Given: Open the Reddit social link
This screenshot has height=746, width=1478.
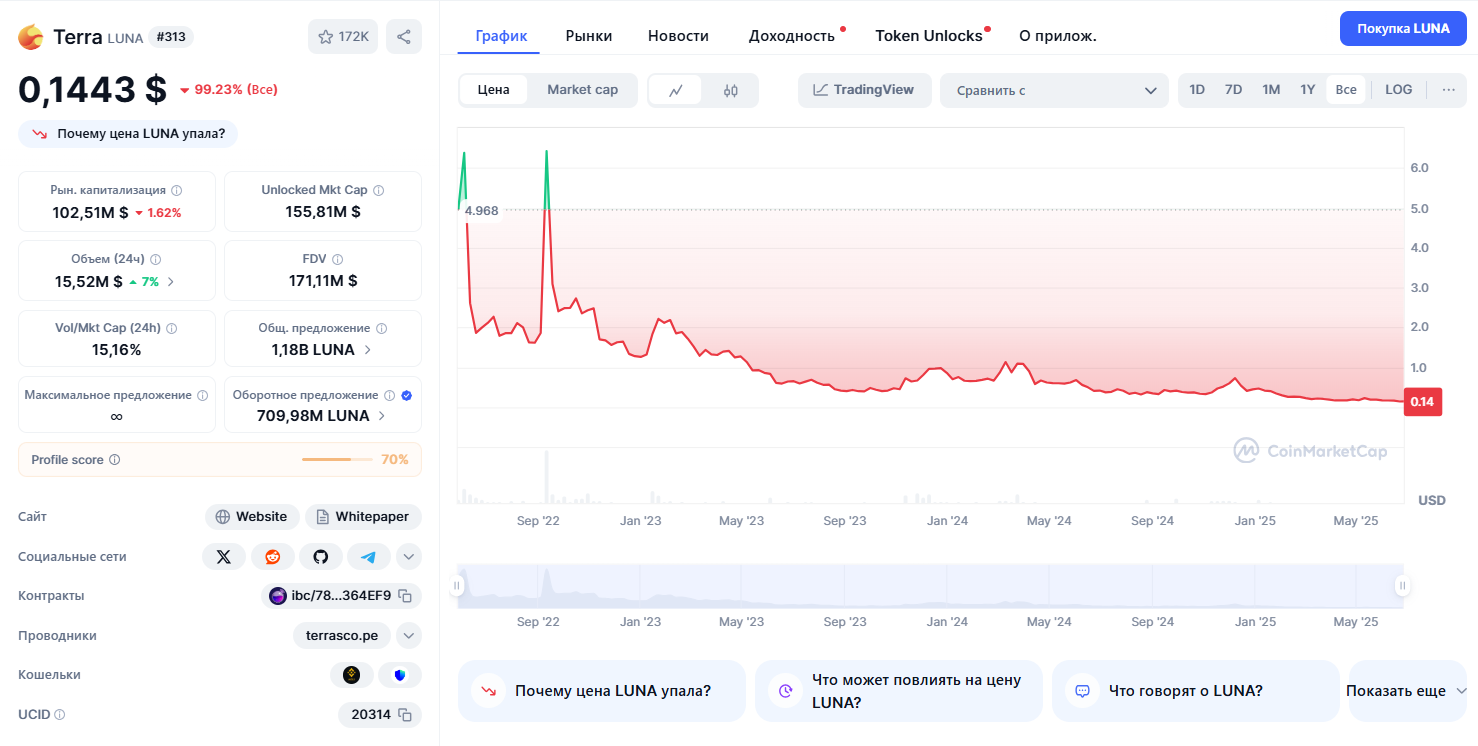Looking at the screenshot, I should click(x=272, y=557).
